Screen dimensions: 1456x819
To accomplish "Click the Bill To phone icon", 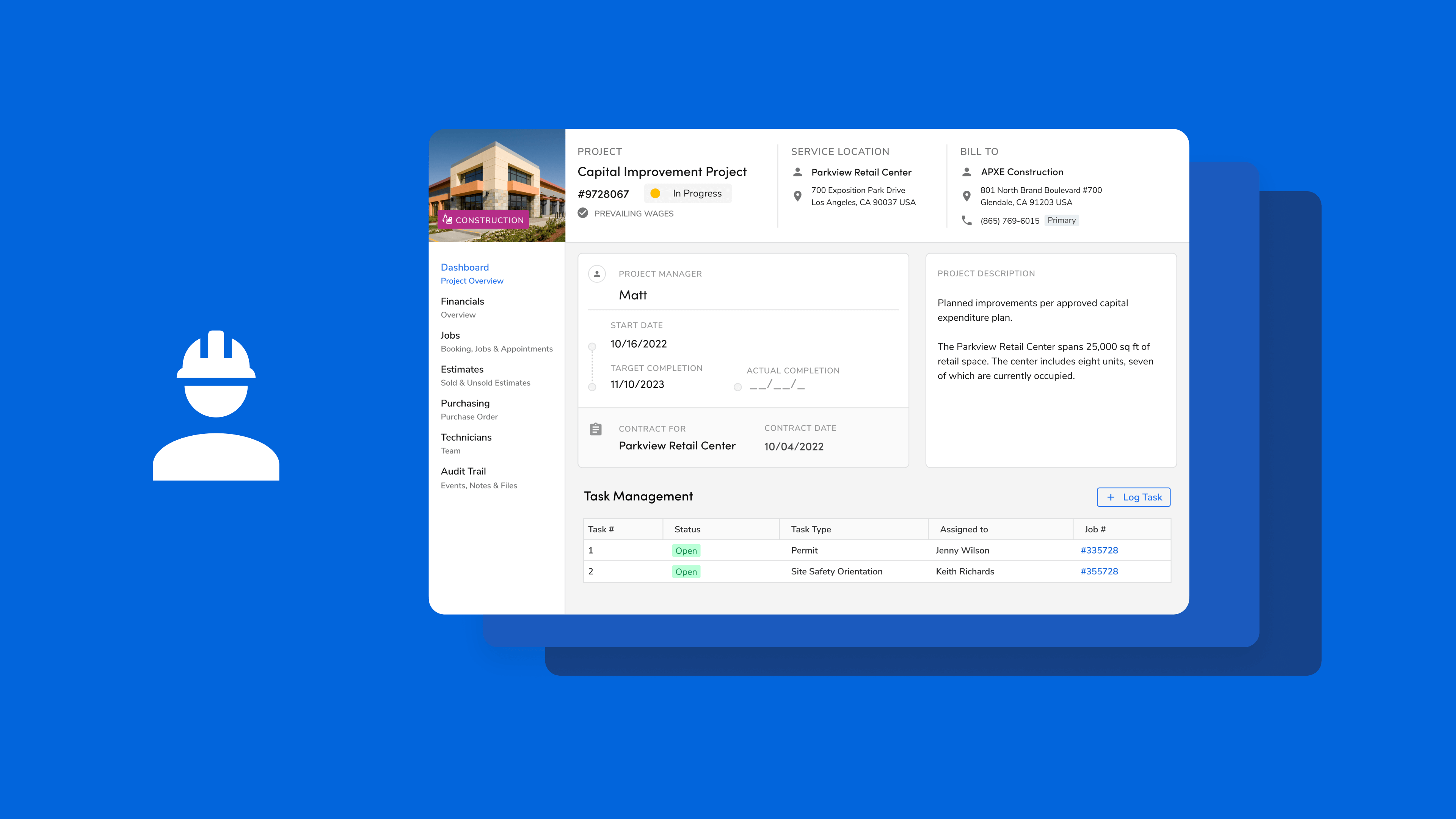I will pos(966,220).
